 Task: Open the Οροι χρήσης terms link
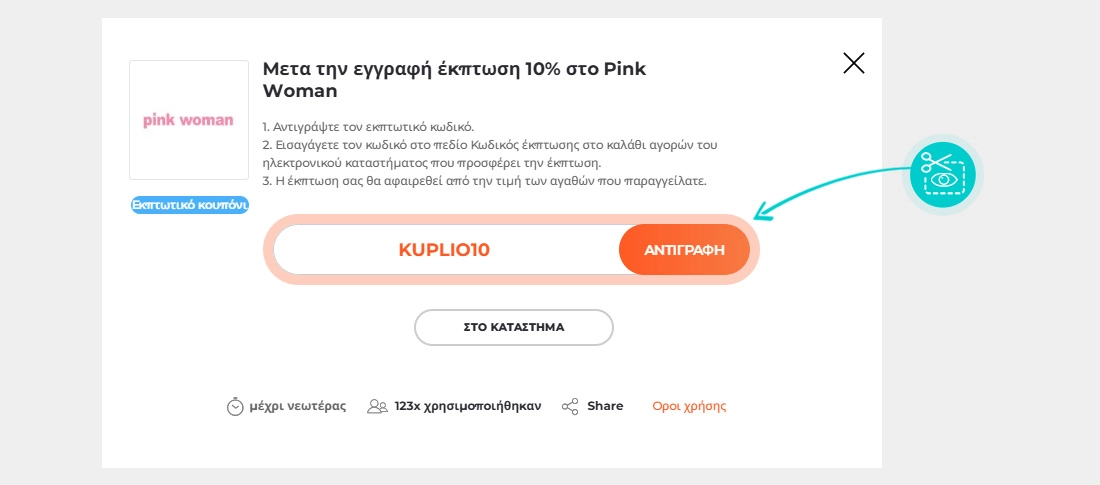tap(689, 406)
